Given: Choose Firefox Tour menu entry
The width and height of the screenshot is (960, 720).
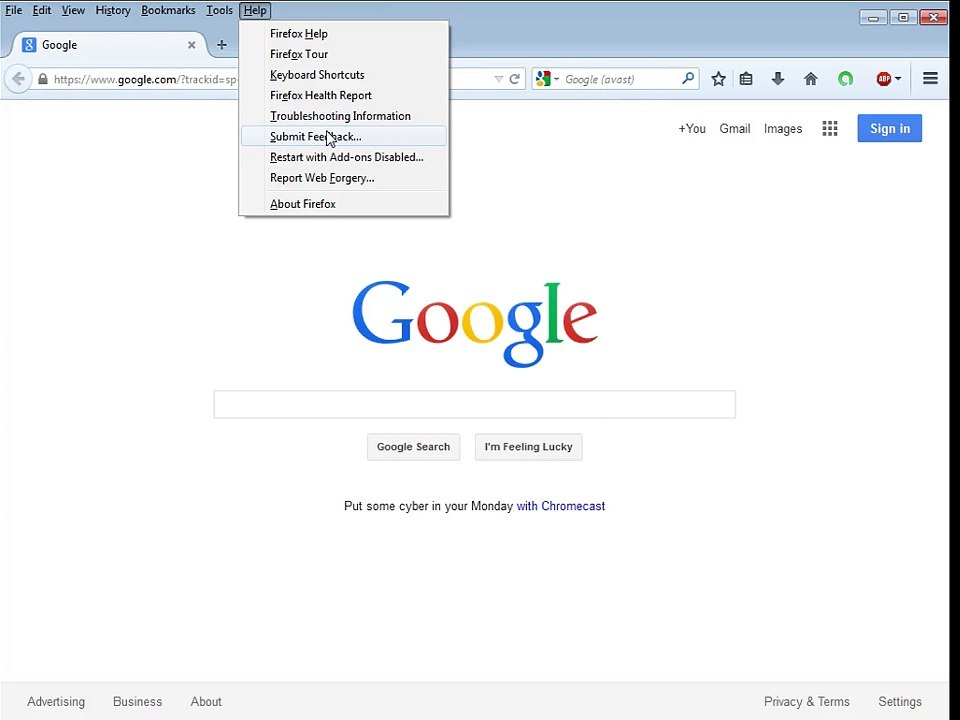Looking at the screenshot, I should tap(343, 54).
